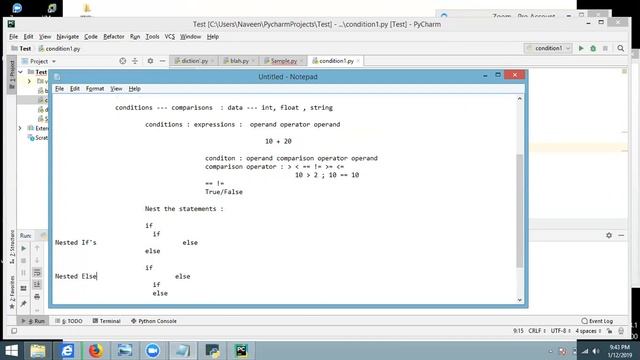Switch to PyCharm via its taskbar icon
Screen dimensions: 640x360
(x=241, y=351)
